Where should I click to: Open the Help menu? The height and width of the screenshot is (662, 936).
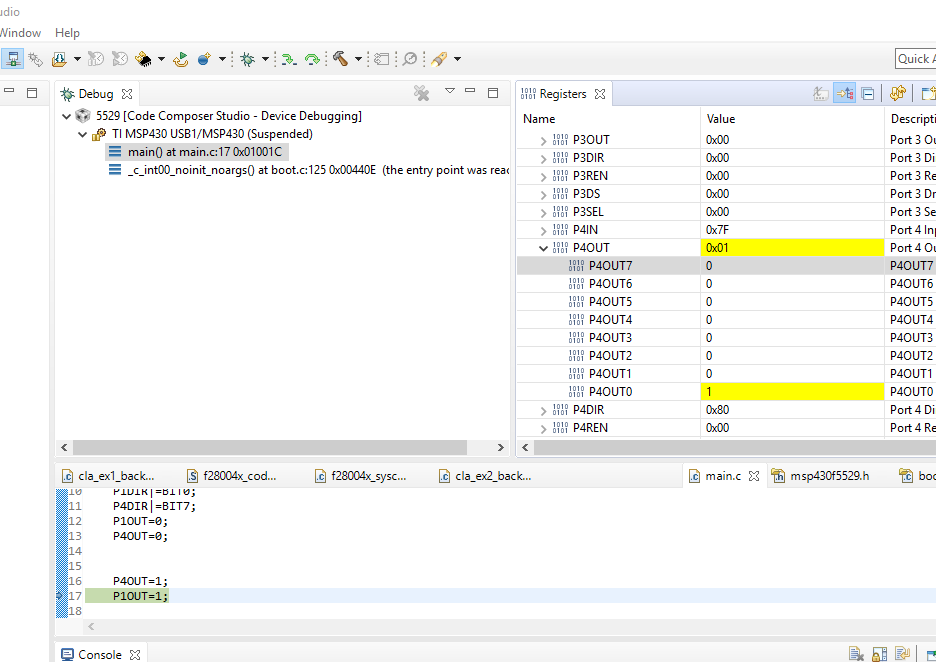pyautogui.click(x=67, y=33)
